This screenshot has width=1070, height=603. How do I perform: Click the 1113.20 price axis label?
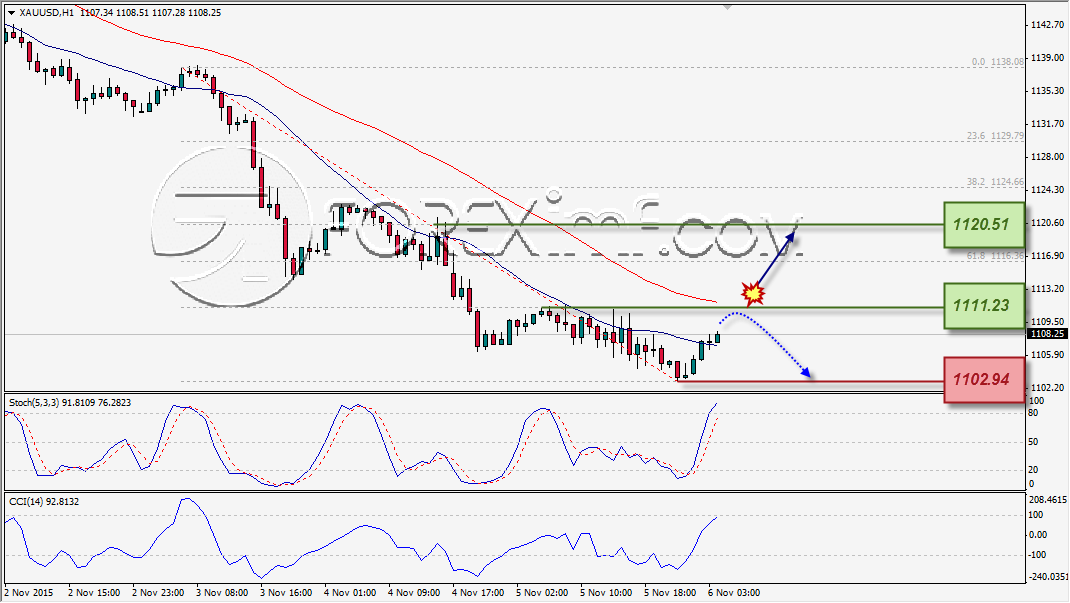[x=1047, y=289]
